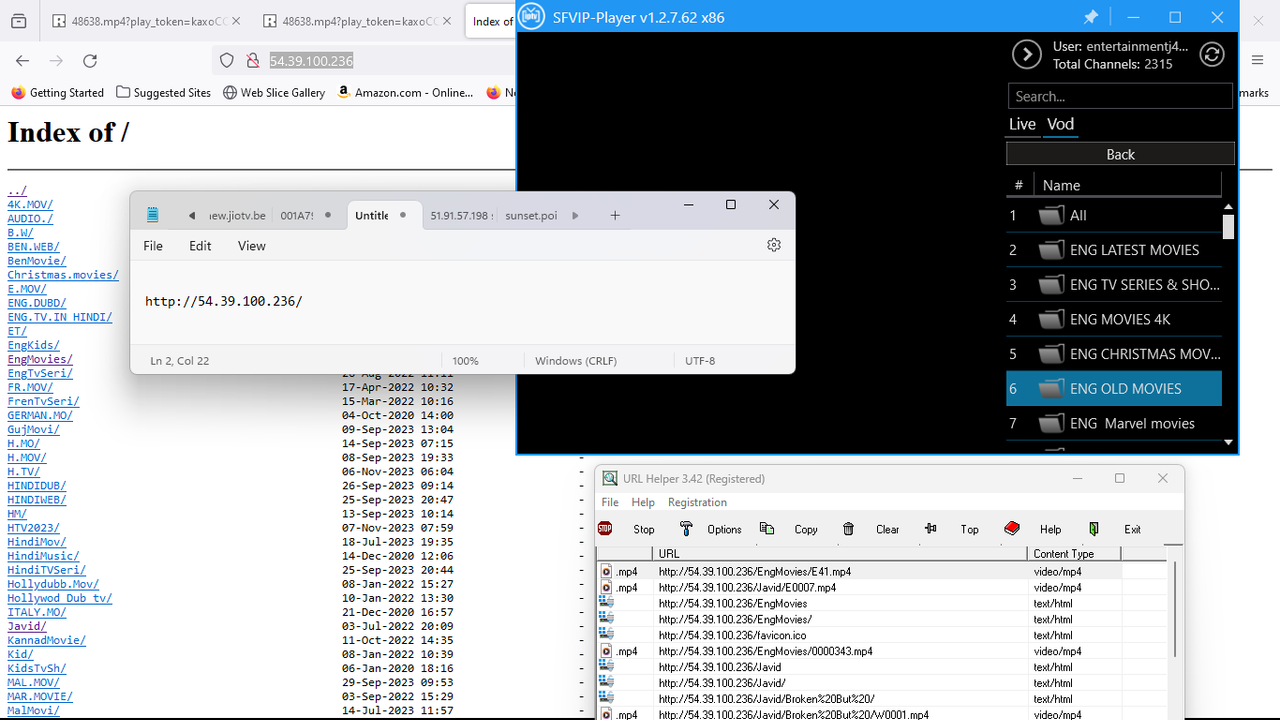Select ENG MOVIES 4K category
This screenshot has width=1280, height=720.
1114,319
